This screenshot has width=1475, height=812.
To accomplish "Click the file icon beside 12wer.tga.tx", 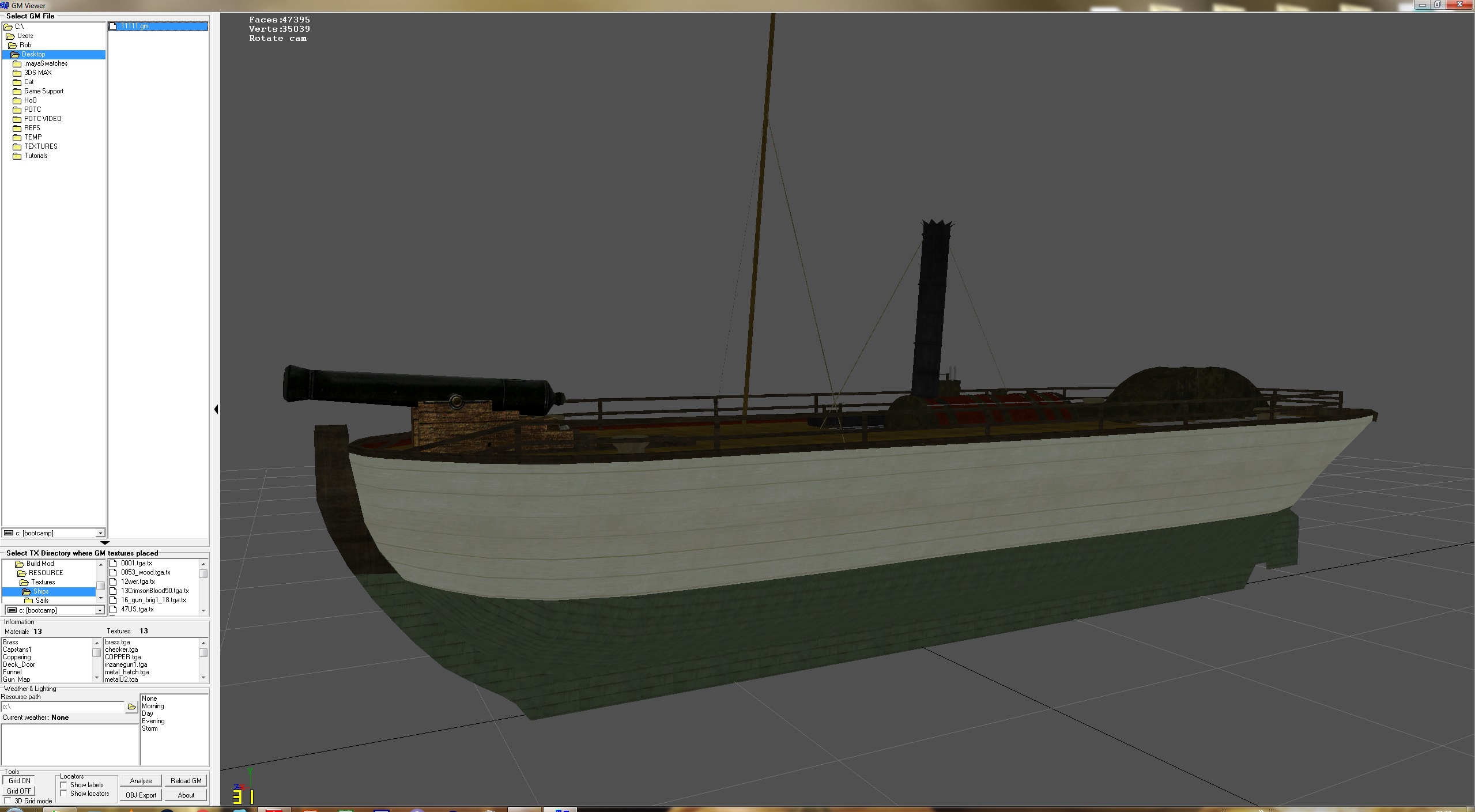I will (113, 581).
